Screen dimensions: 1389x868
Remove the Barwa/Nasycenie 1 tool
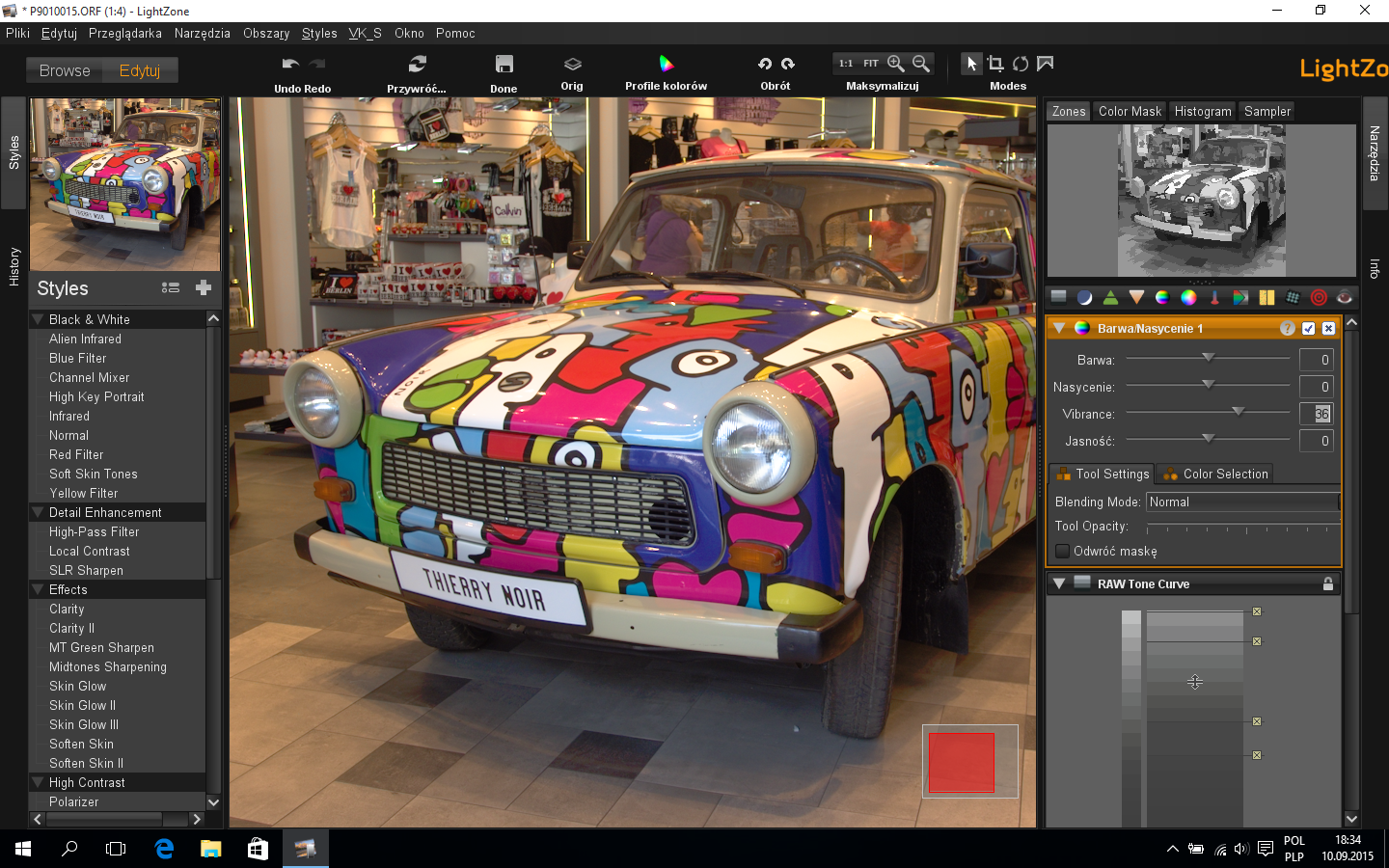pyautogui.click(x=1329, y=328)
